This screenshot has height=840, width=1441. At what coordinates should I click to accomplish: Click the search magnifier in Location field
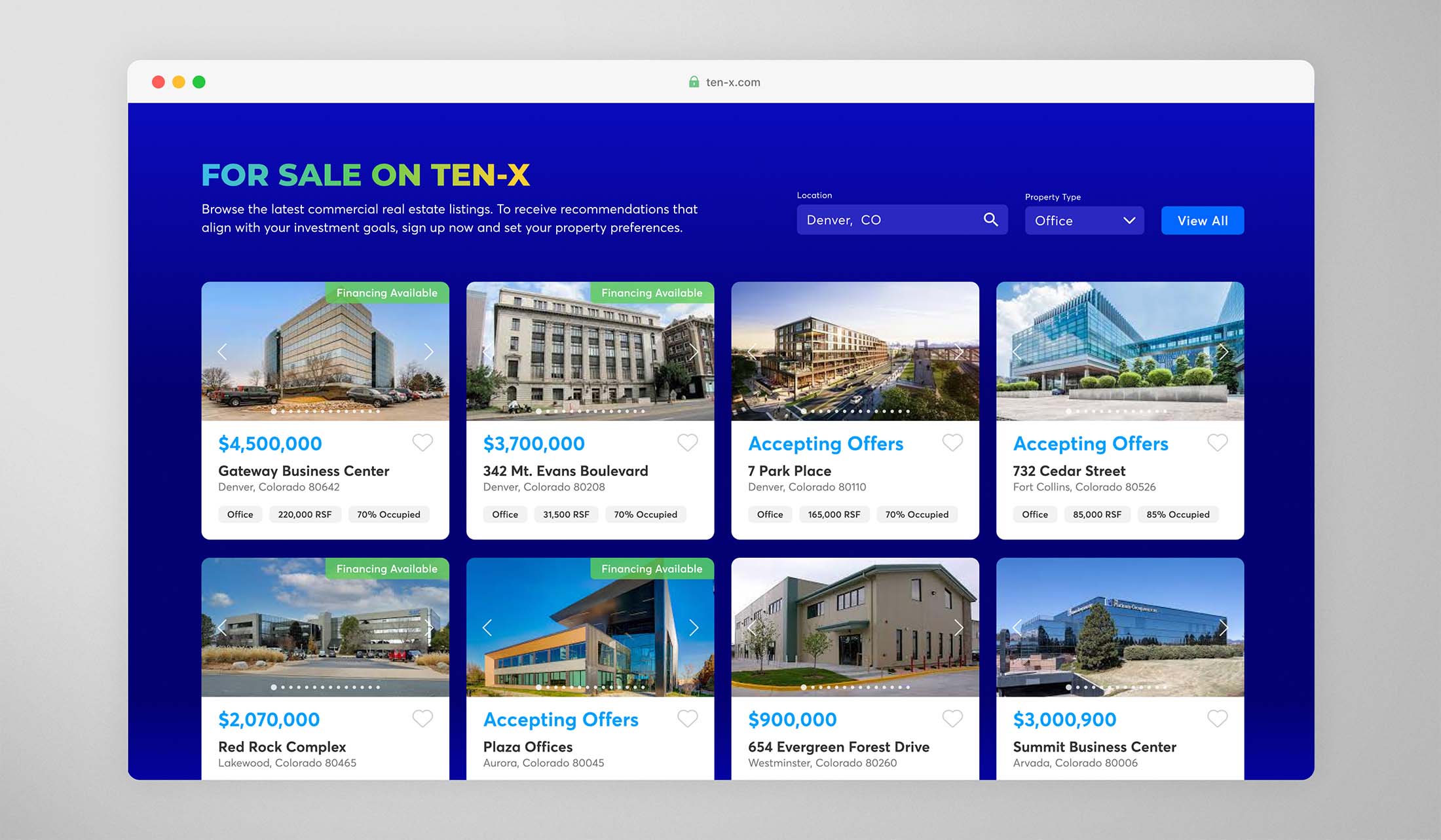click(x=990, y=220)
